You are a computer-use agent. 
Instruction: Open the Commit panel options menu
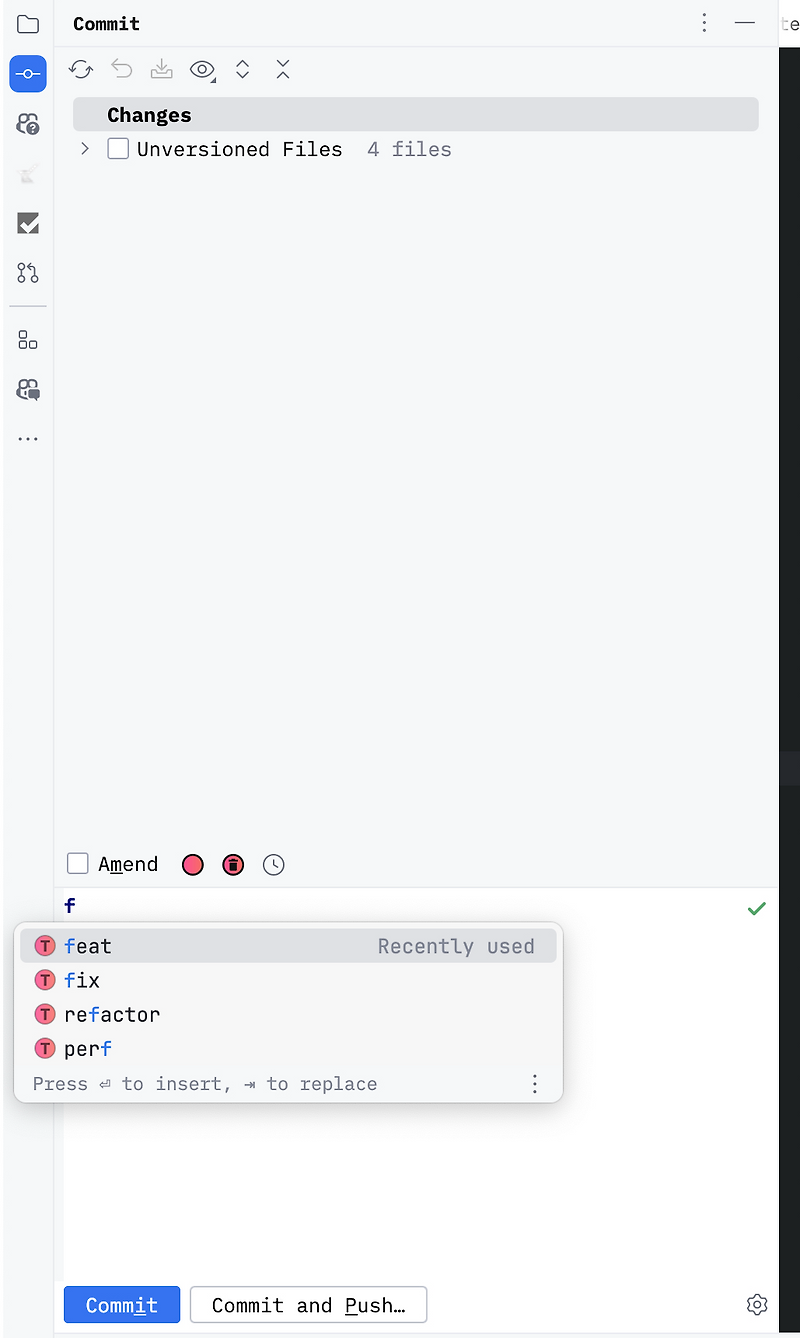[704, 22]
